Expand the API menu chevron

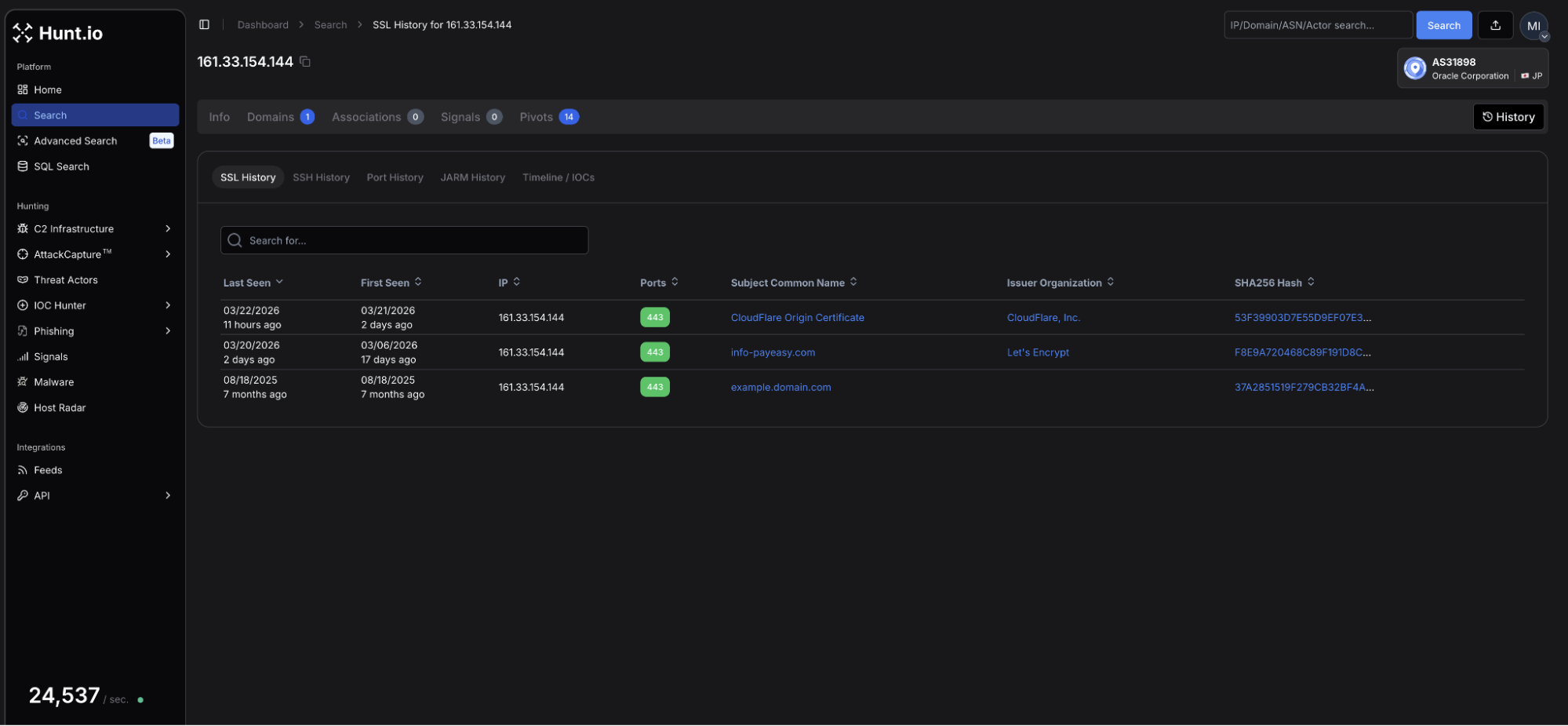point(167,496)
